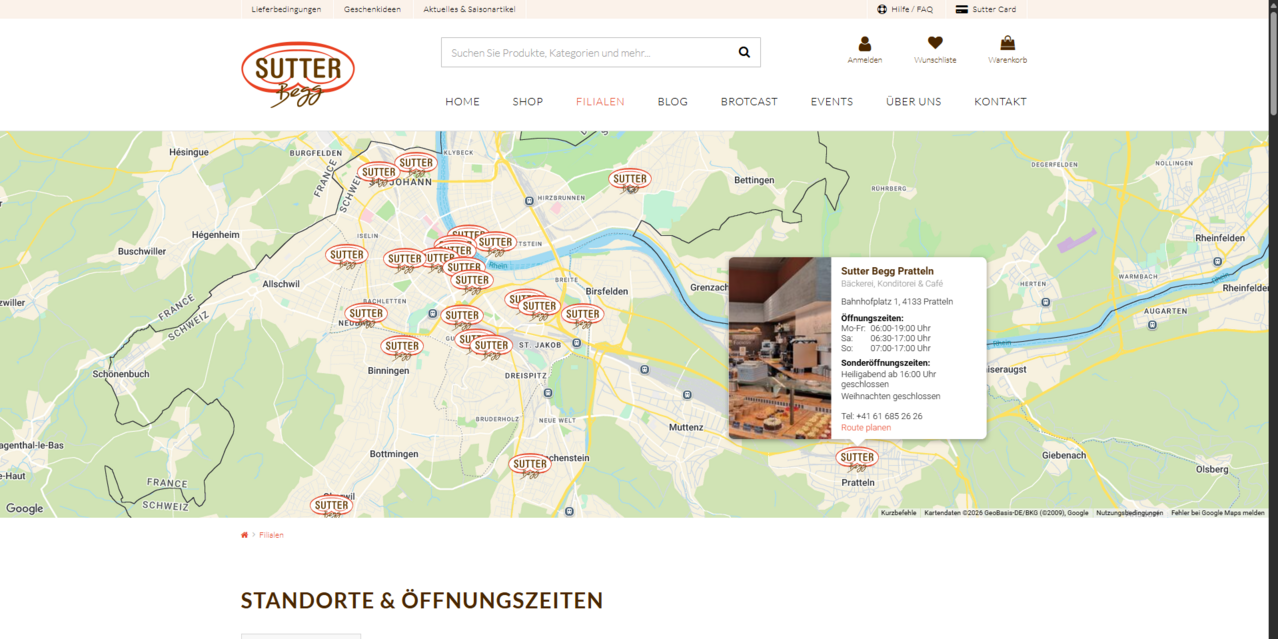Click the phone number +41 61 685 26 26
The image size is (1278, 639).
(x=889, y=416)
